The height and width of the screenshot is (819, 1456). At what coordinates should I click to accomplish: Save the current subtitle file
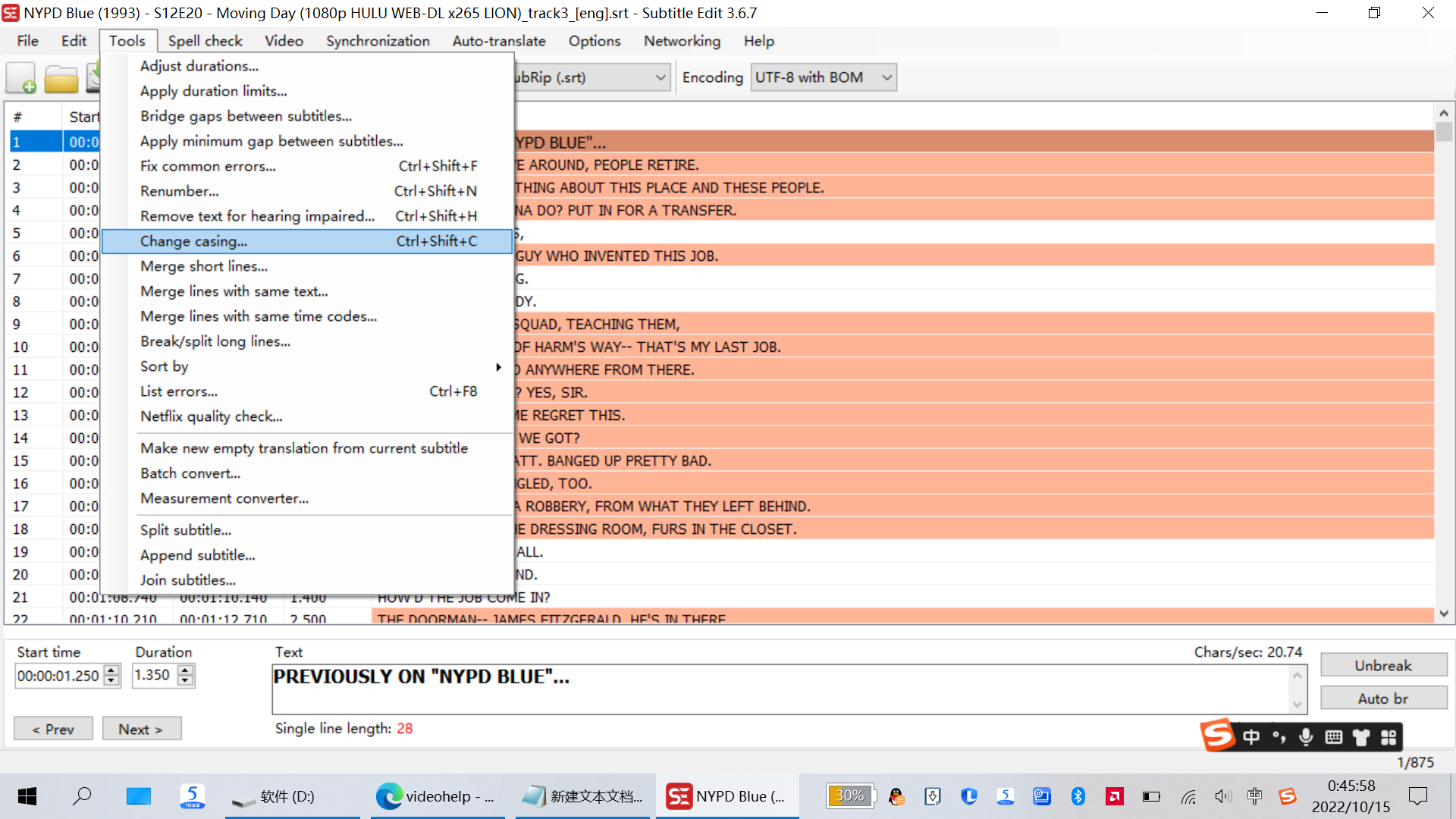[96, 77]
